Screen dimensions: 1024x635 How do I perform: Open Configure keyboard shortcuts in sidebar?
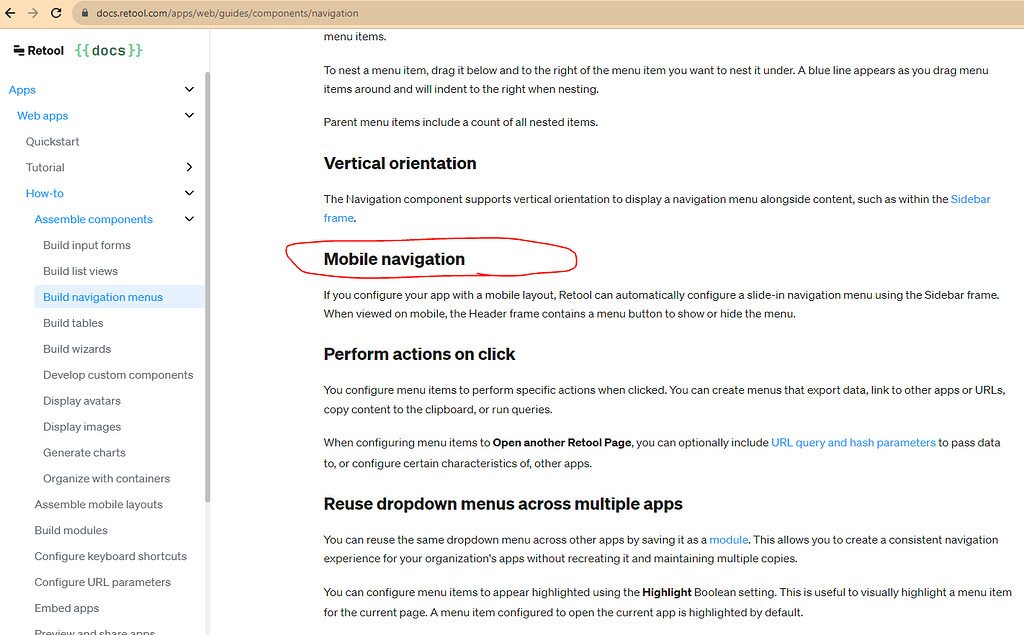[x=110, y=556]
